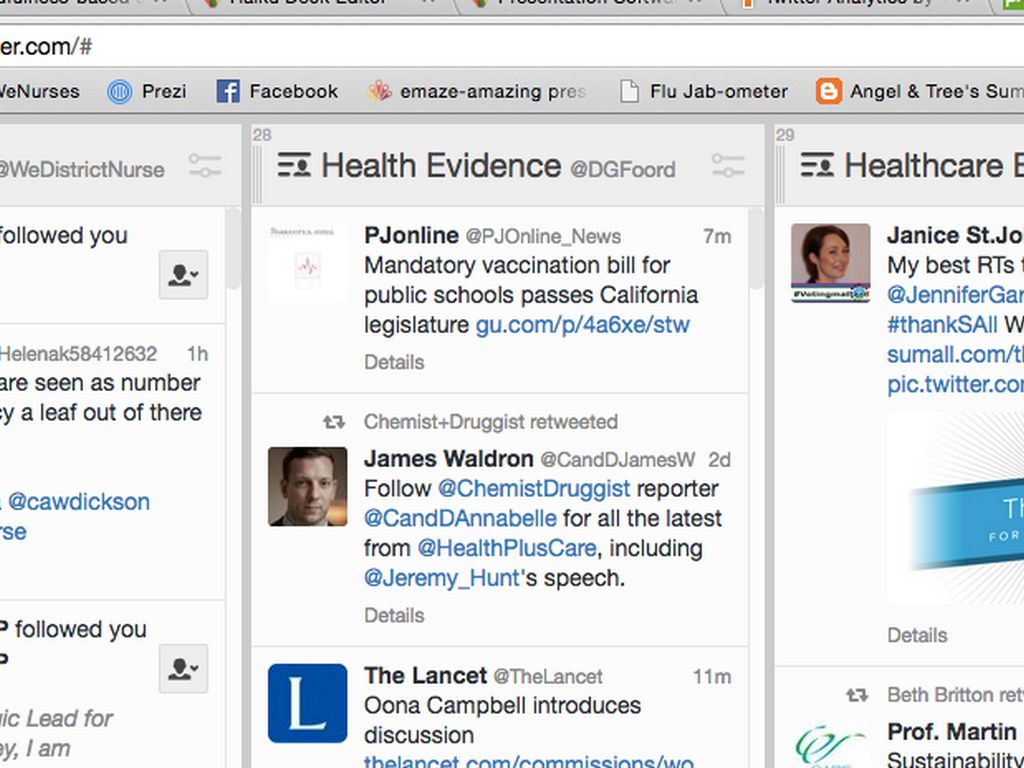The width and height of the screenshot is (1024, 768).
Task: Click The Lancet profile avatar
Action: point(308,703)
